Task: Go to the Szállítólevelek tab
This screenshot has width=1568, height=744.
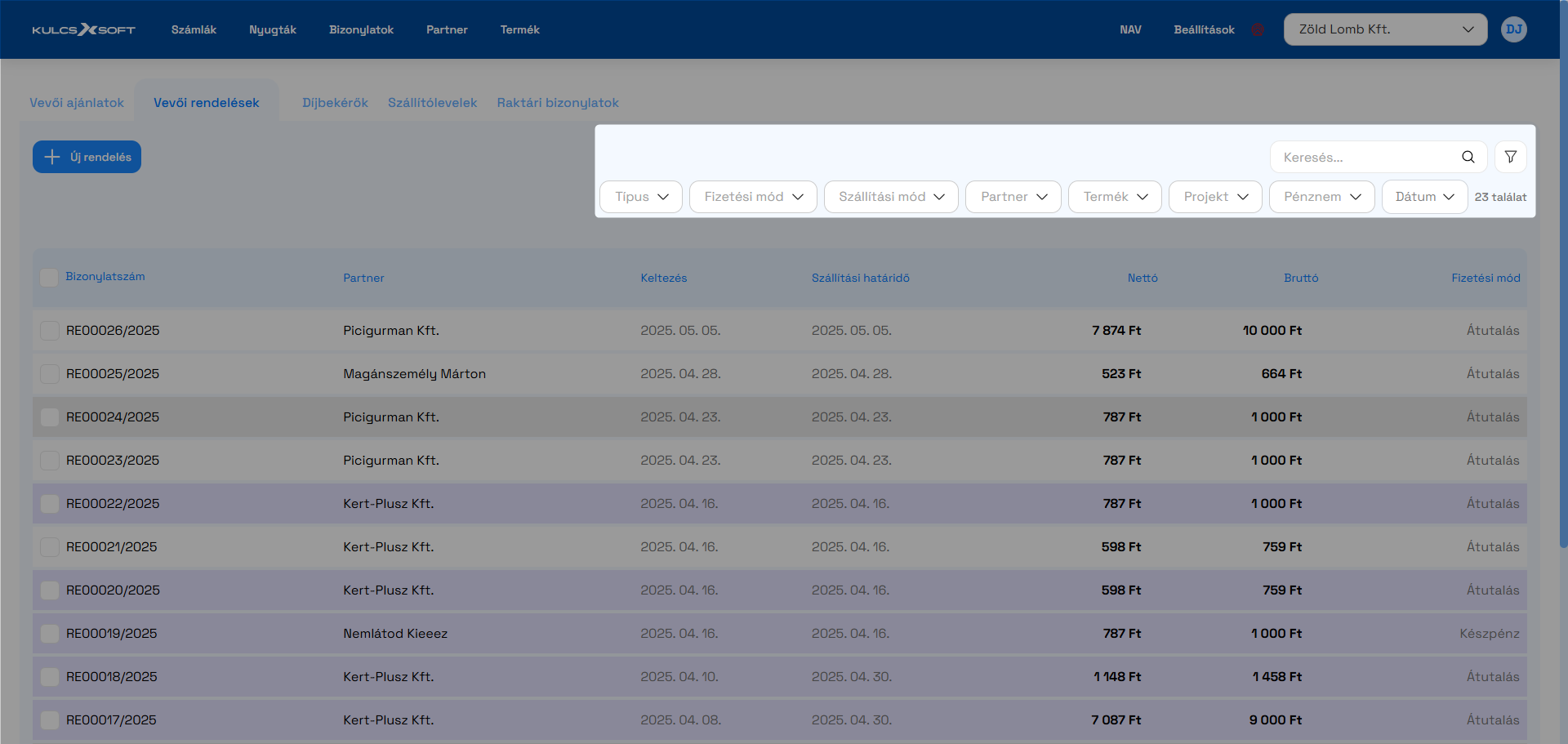Action: pos(432,103)
